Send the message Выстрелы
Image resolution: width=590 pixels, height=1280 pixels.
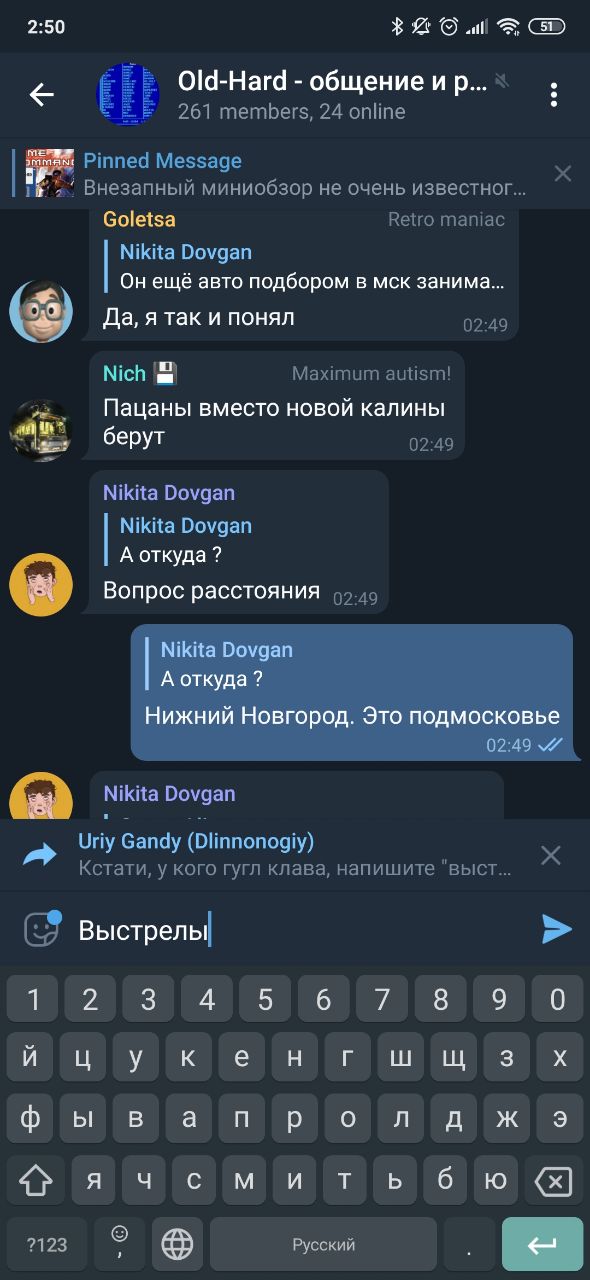pos(556,929)
